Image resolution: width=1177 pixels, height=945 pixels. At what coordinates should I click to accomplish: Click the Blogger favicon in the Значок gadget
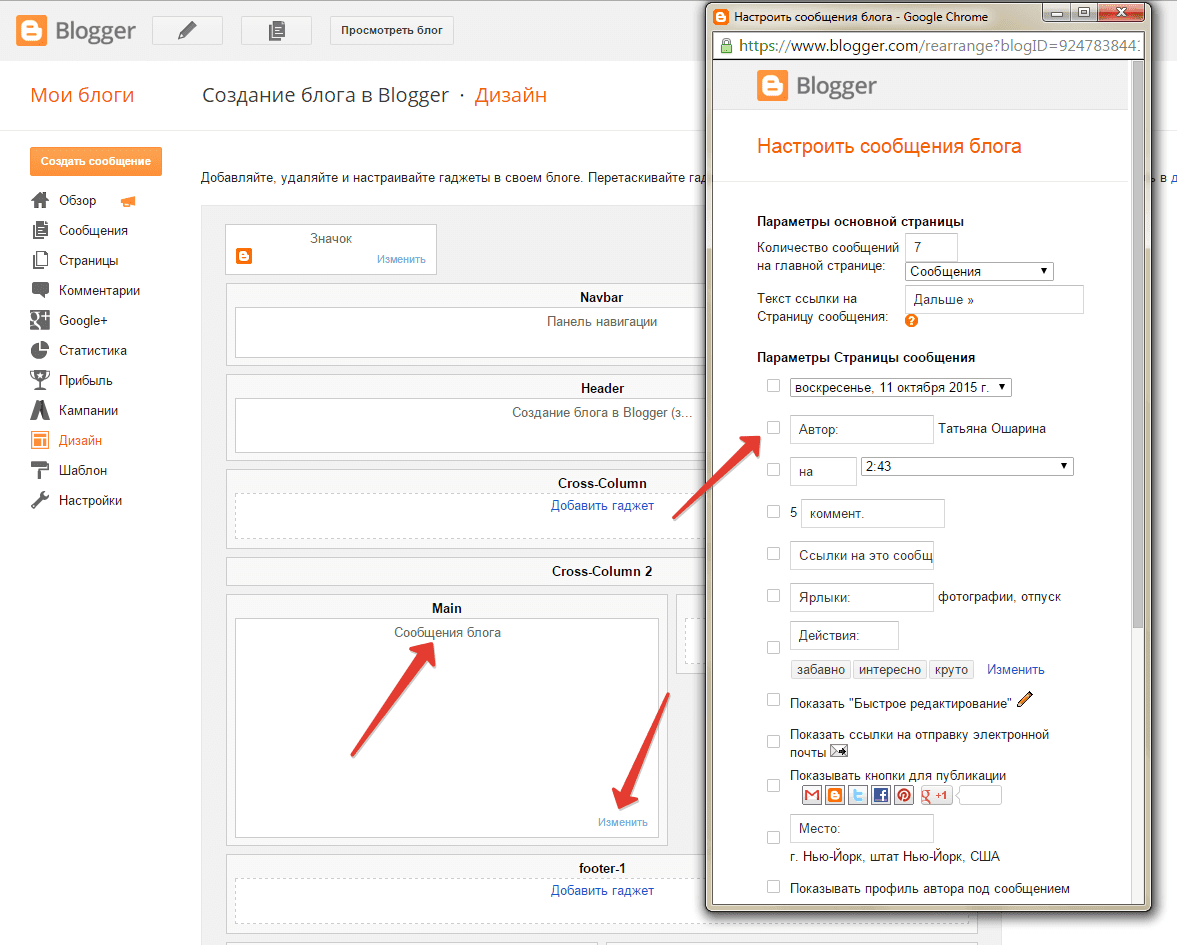click(244, 256)
